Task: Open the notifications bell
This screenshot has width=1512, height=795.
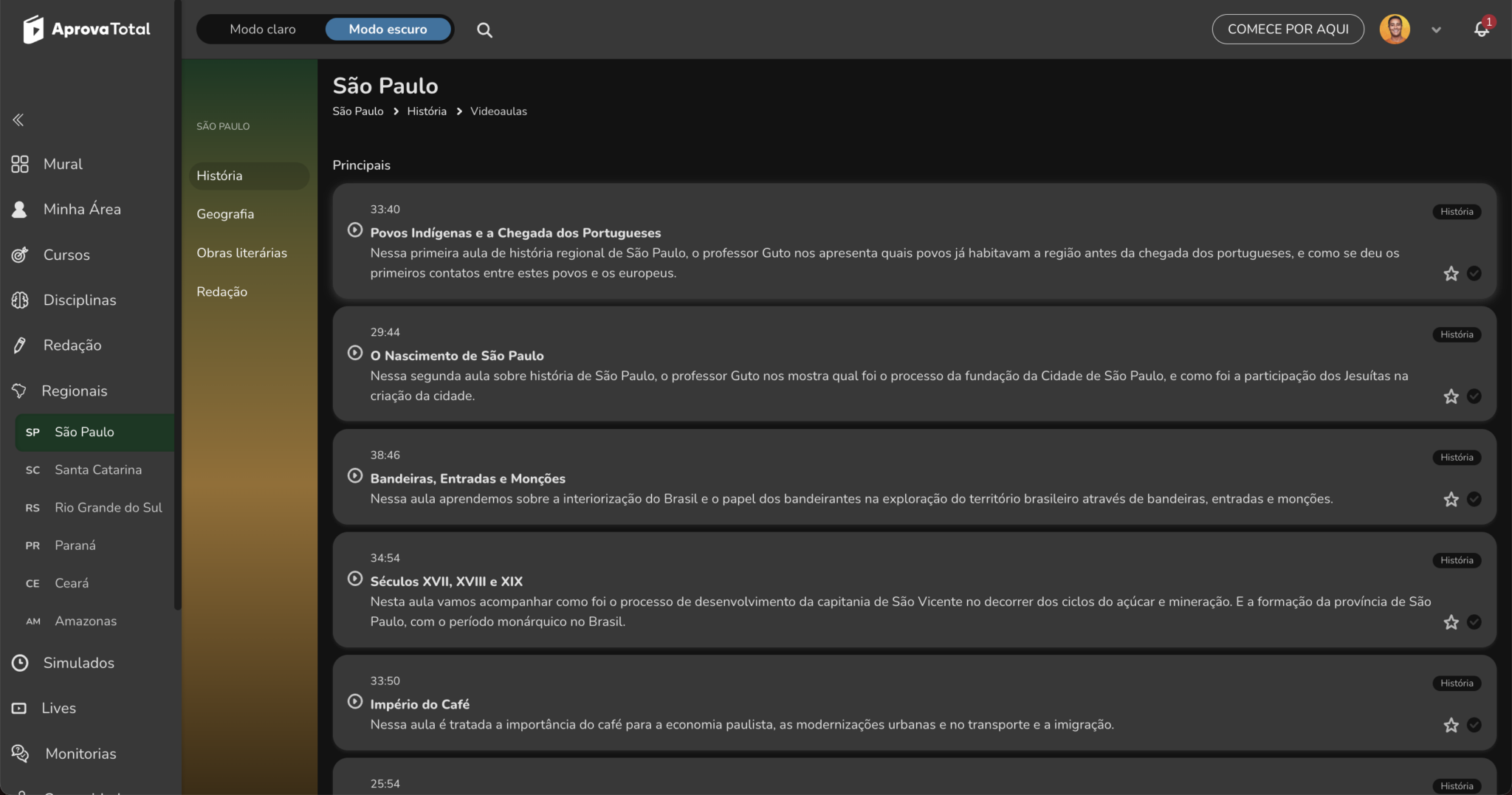Action: tap(1481, 30)
